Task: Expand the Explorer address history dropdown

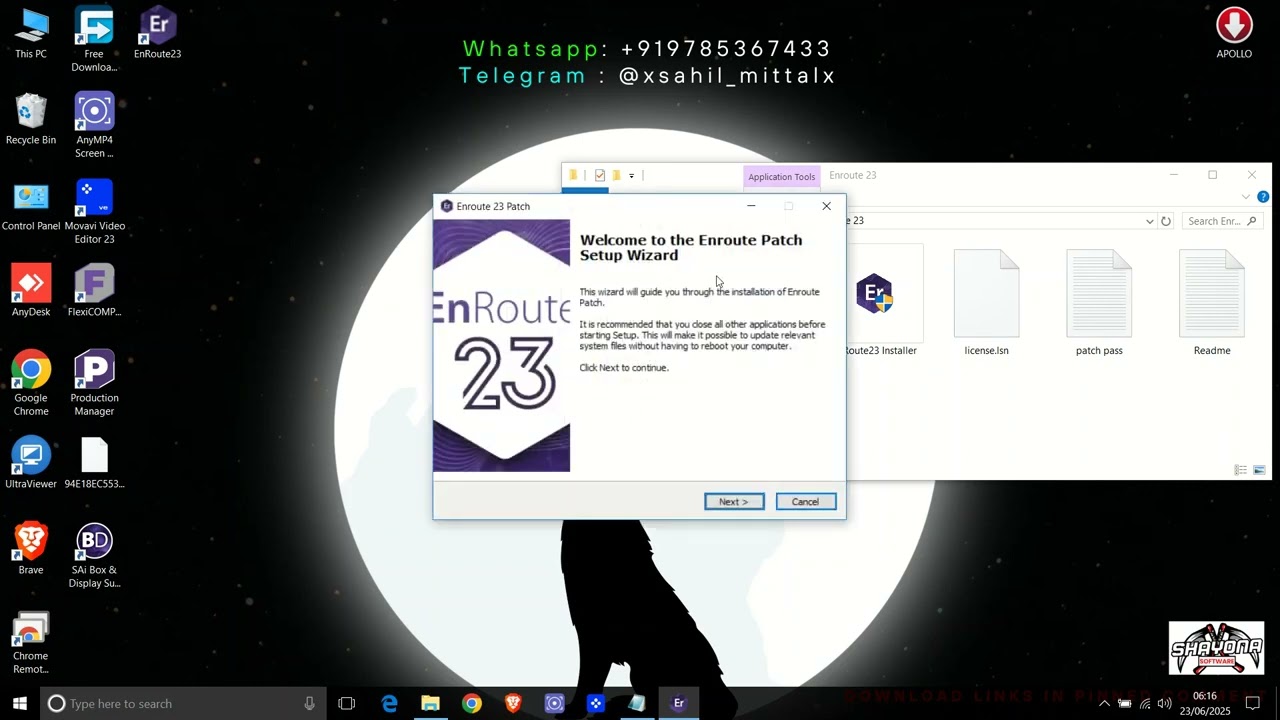Action: [1149, 221]
